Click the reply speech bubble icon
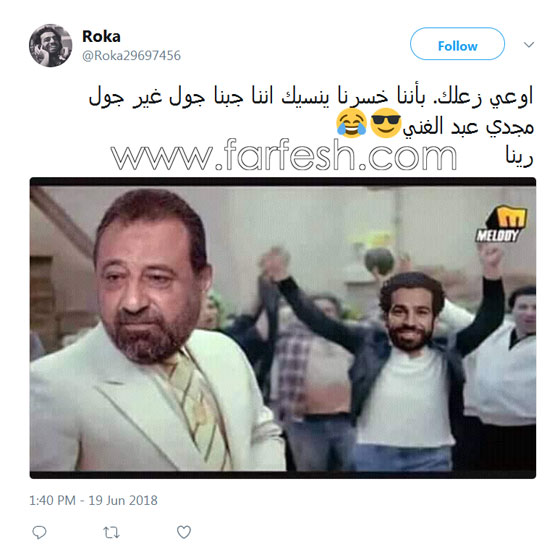The image size is (560, 557). point(39,532)
